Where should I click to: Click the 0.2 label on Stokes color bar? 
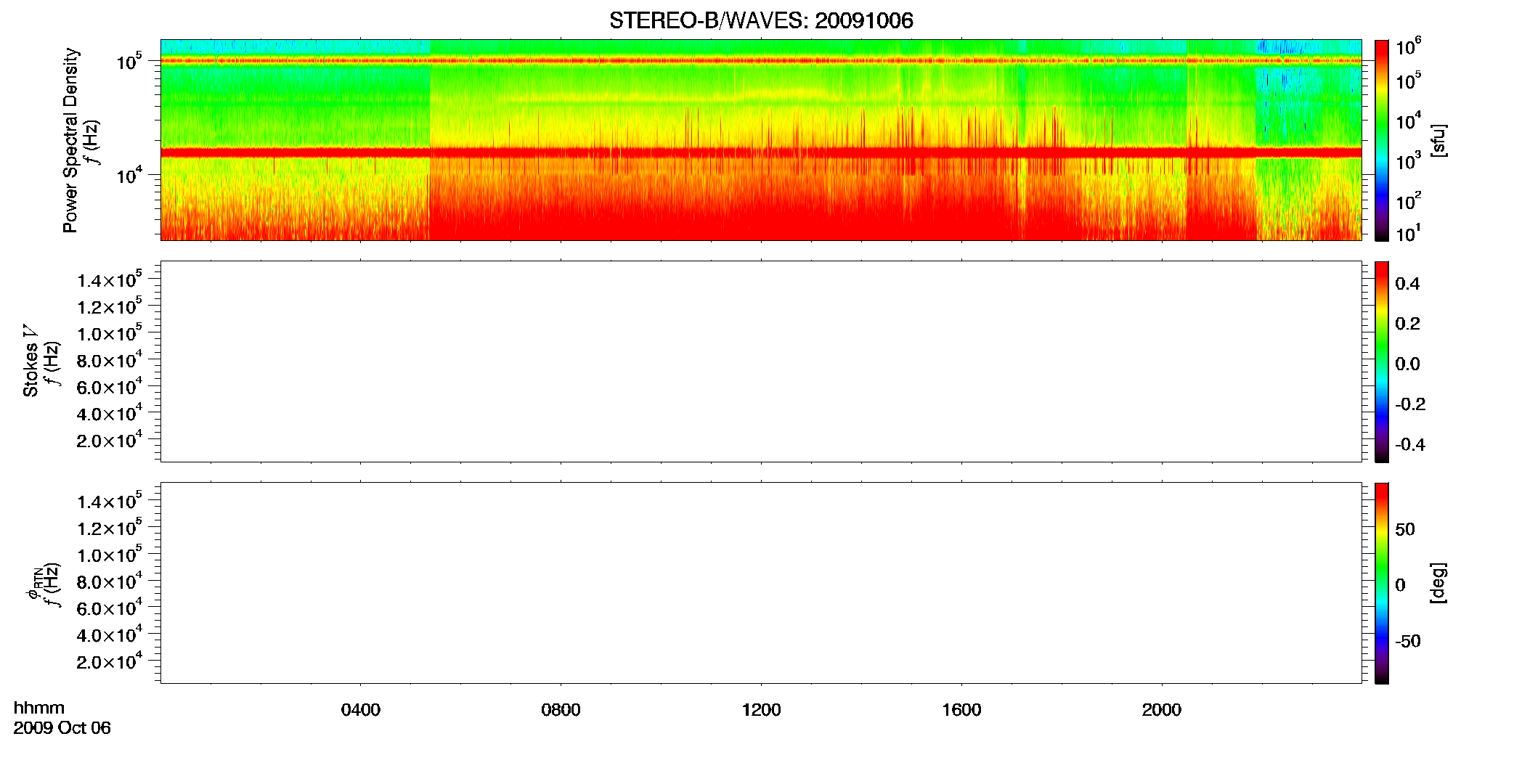[x=1407, y=324]
